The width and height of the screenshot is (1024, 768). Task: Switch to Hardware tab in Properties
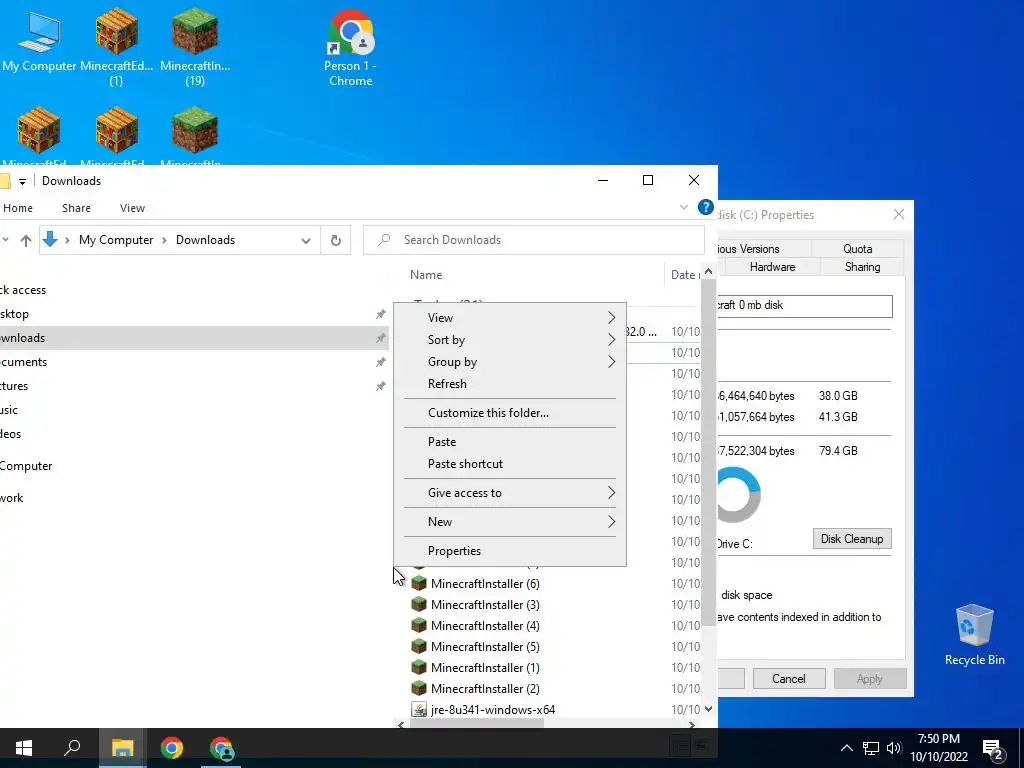pyautogui.click(x=772, y=266)
